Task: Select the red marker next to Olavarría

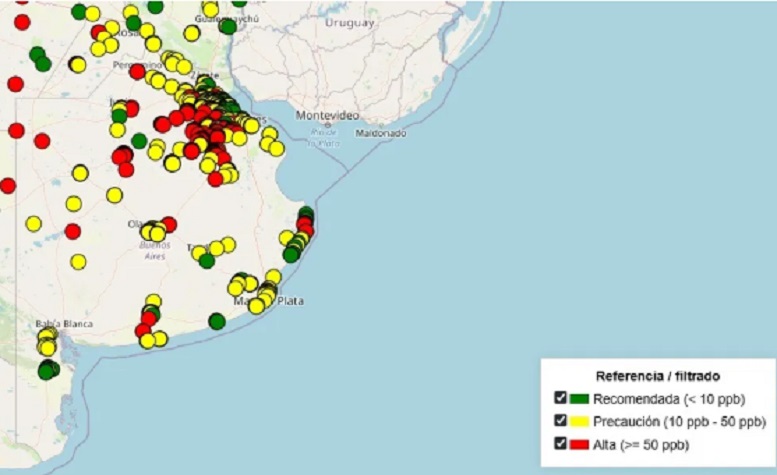Action: pyautogui.click(x=168, y=224)
